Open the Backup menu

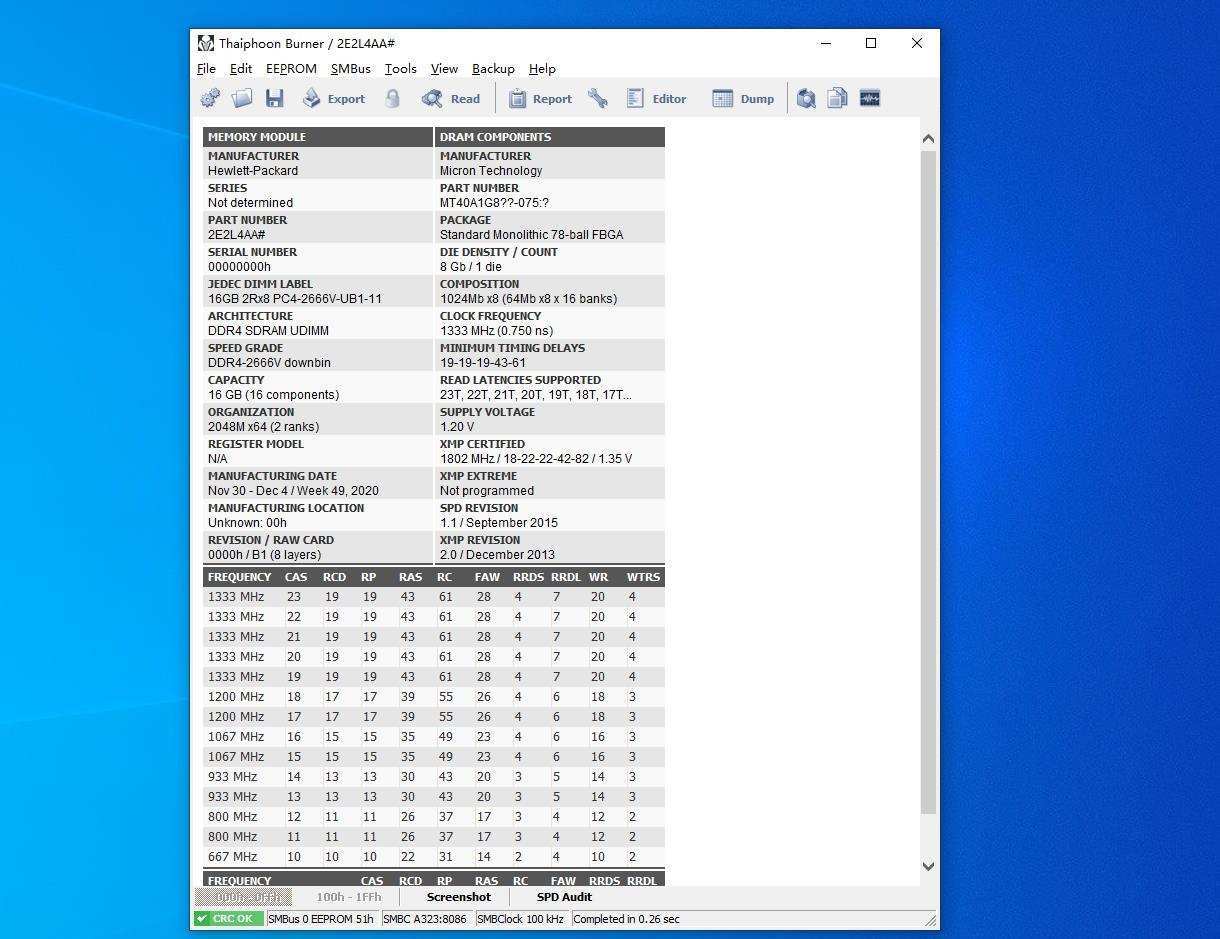pos(493,69)
